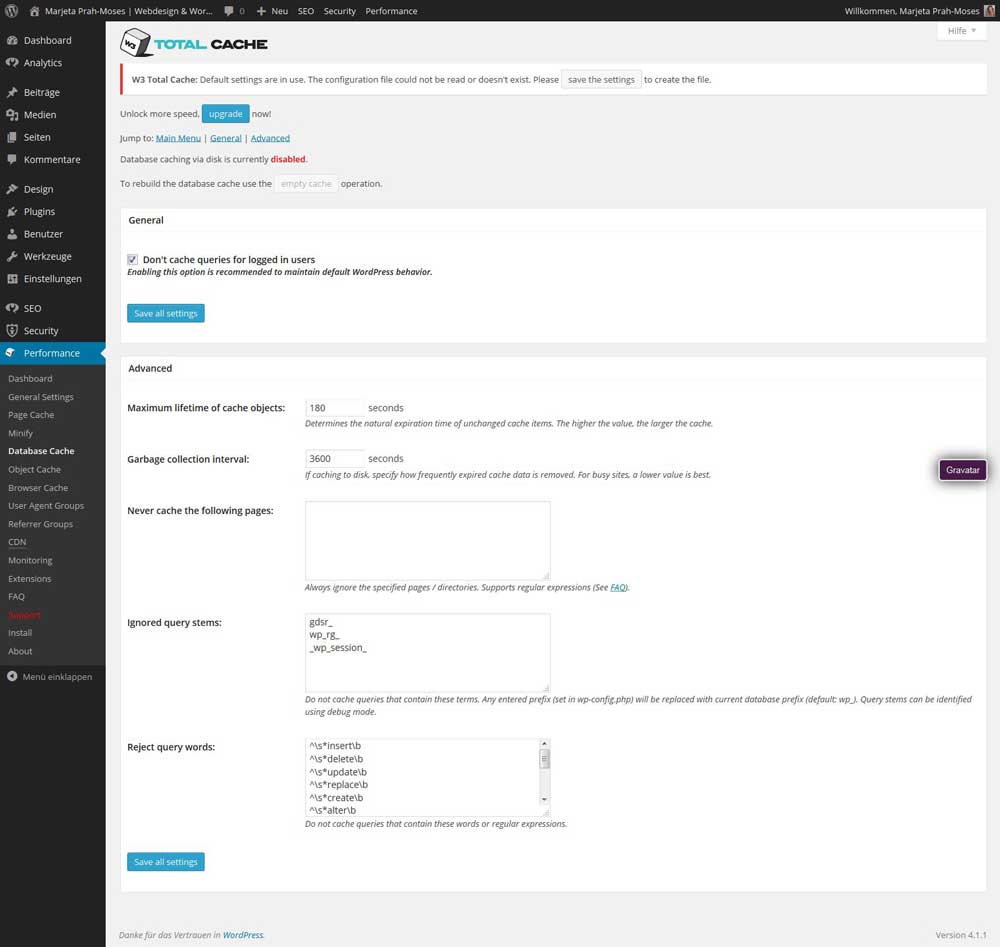Click the Willkommen, Marjeta Prah-Moses account menu
The height and width of the screenshot is (947, 1000).
pos(918,11)
